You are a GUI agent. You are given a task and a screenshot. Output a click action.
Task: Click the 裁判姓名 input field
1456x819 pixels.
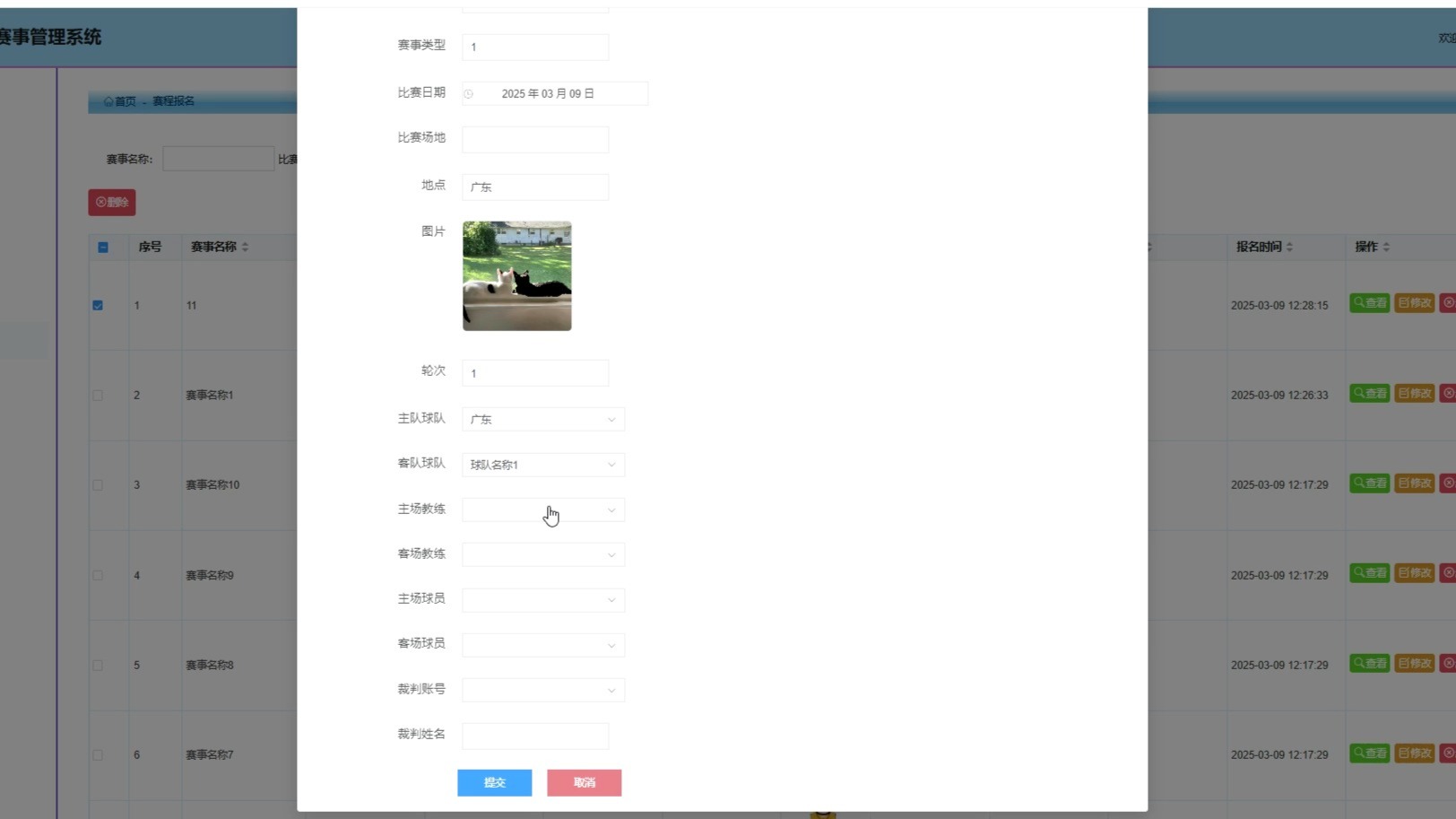(x=534, y=736)
